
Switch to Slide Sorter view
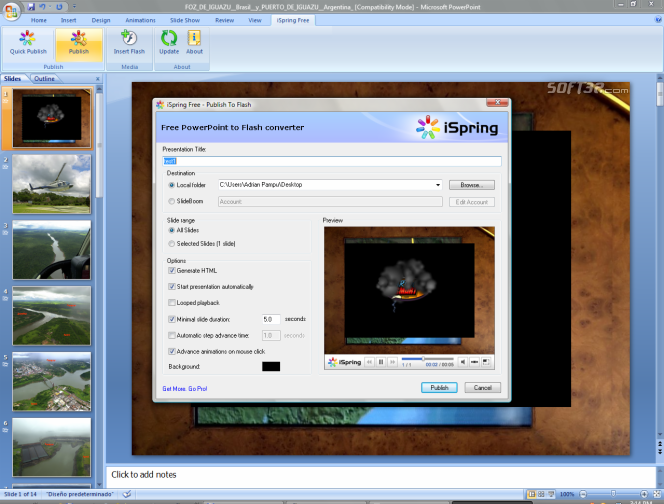pos(541,494)
